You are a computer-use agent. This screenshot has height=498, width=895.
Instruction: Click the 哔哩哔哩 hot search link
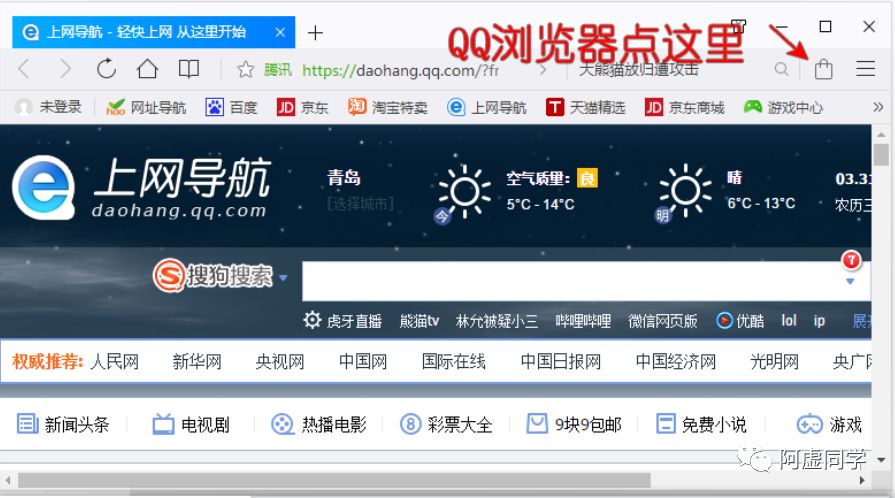tap(583, 321)
